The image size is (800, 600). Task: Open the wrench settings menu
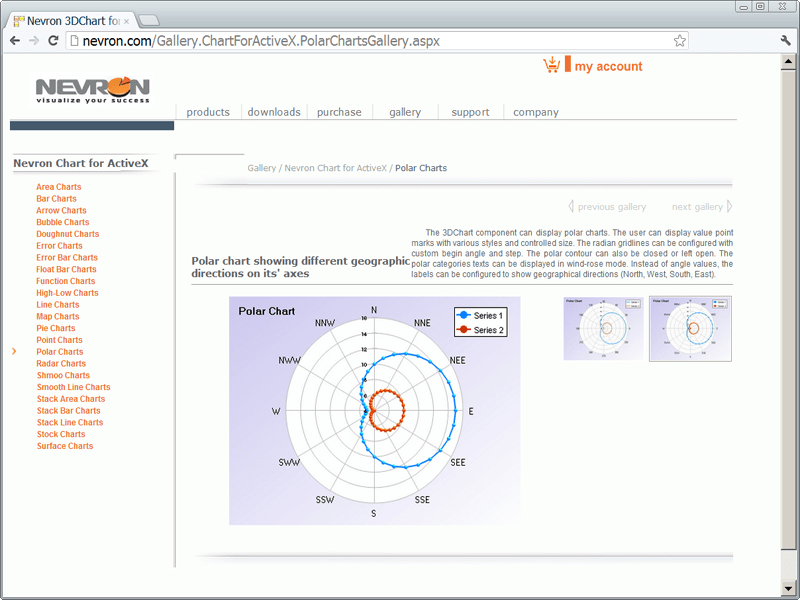[785, 41]
